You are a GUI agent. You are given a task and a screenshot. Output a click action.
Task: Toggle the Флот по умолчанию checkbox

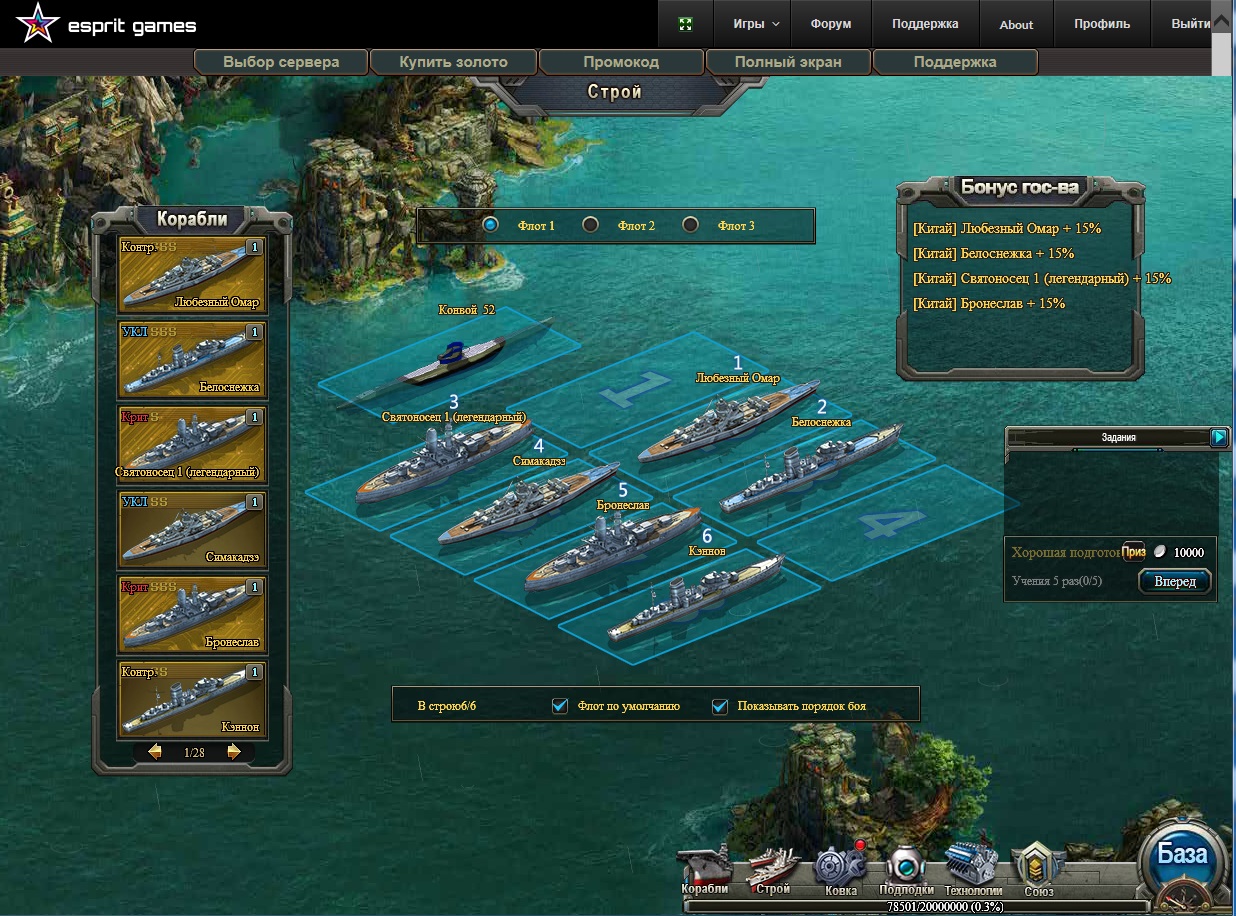560,706
